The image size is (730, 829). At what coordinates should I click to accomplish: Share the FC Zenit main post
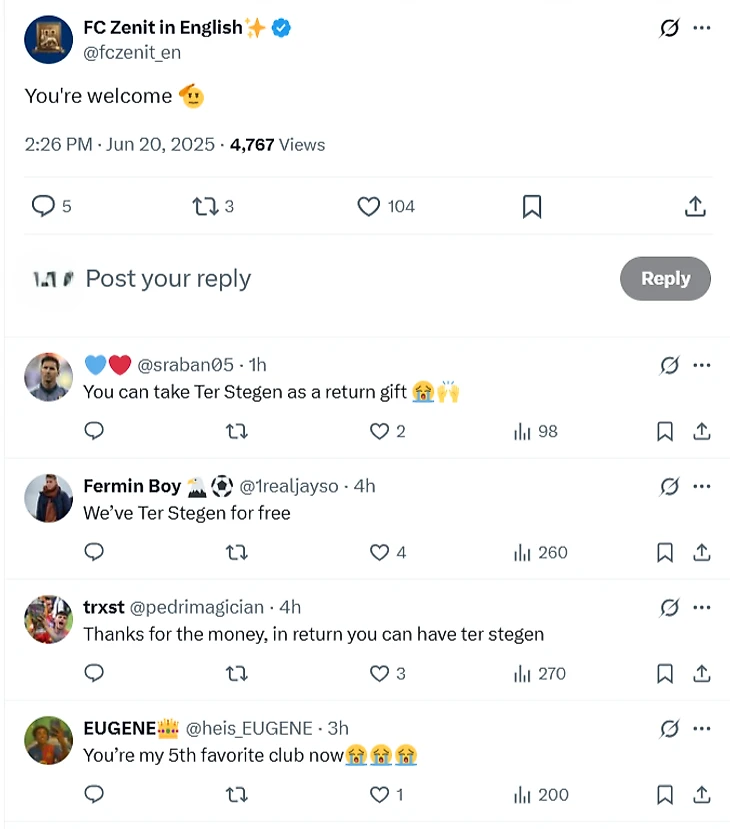tap(696, 206)
